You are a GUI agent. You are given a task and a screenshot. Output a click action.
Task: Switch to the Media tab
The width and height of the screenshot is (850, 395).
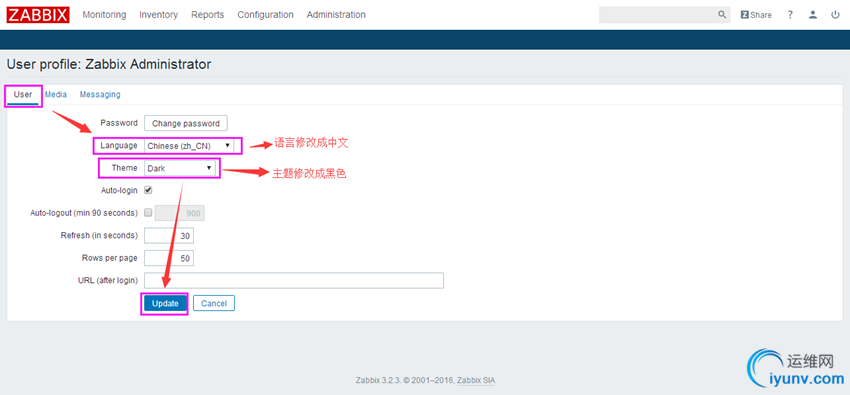pyautogui.click(x=56, y=94)
